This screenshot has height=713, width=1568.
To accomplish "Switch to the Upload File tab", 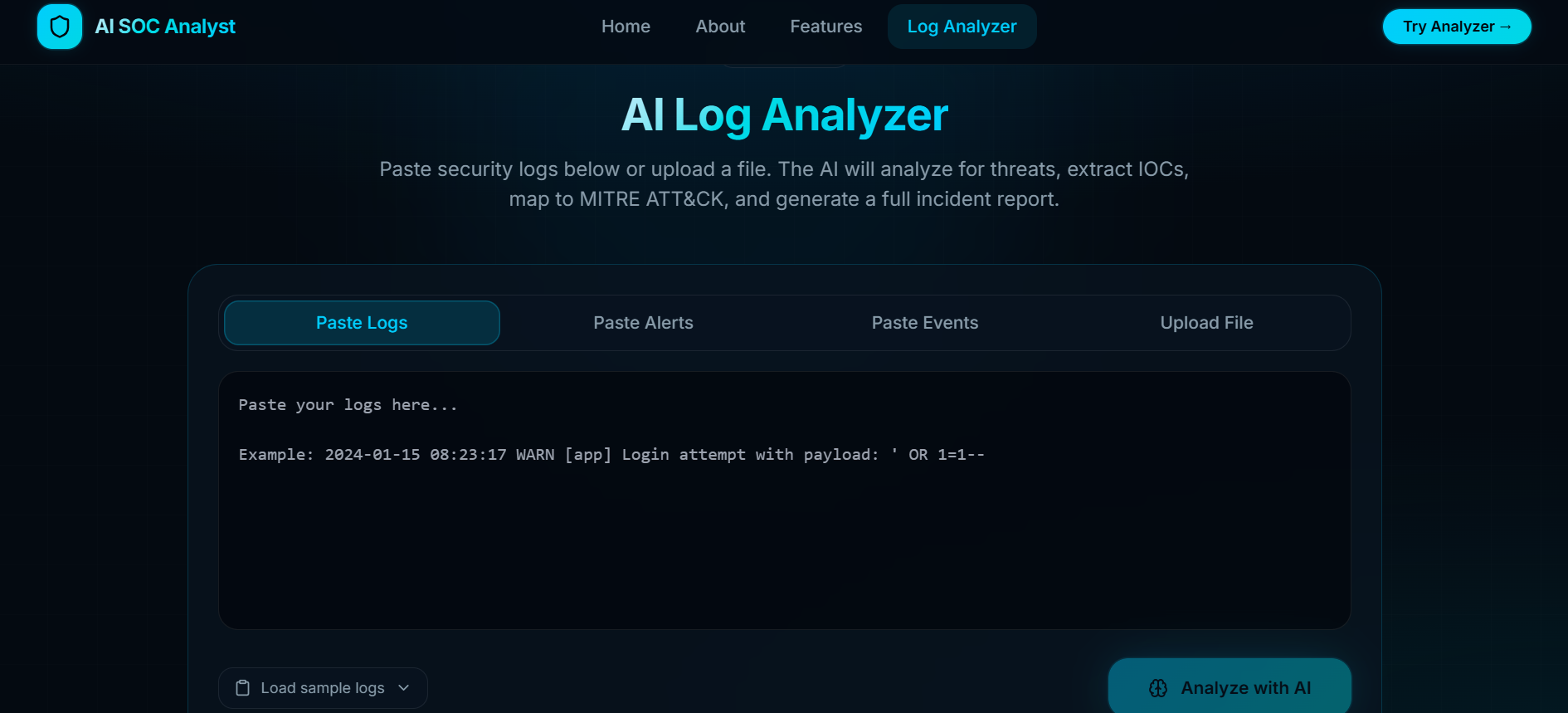I will (1206, 323).
